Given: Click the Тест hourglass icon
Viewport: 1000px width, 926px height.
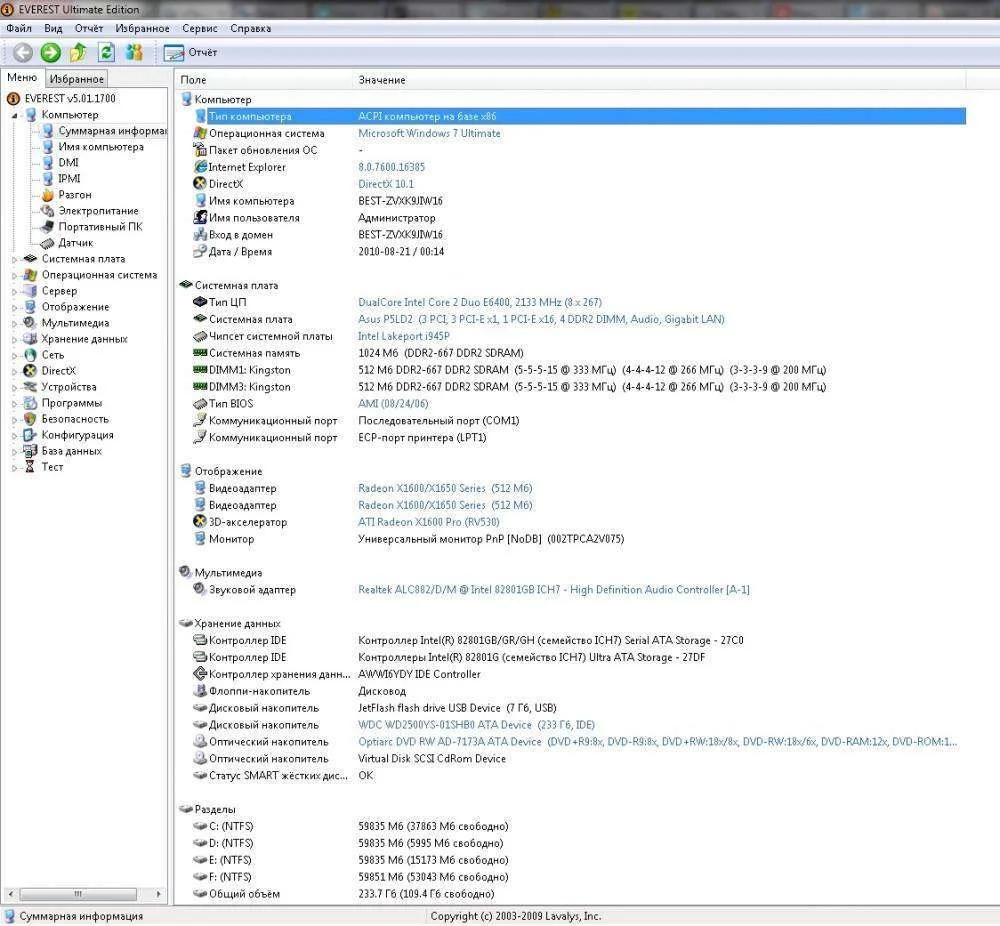Looking at the screenshot, I should click(x=30, y=467).
